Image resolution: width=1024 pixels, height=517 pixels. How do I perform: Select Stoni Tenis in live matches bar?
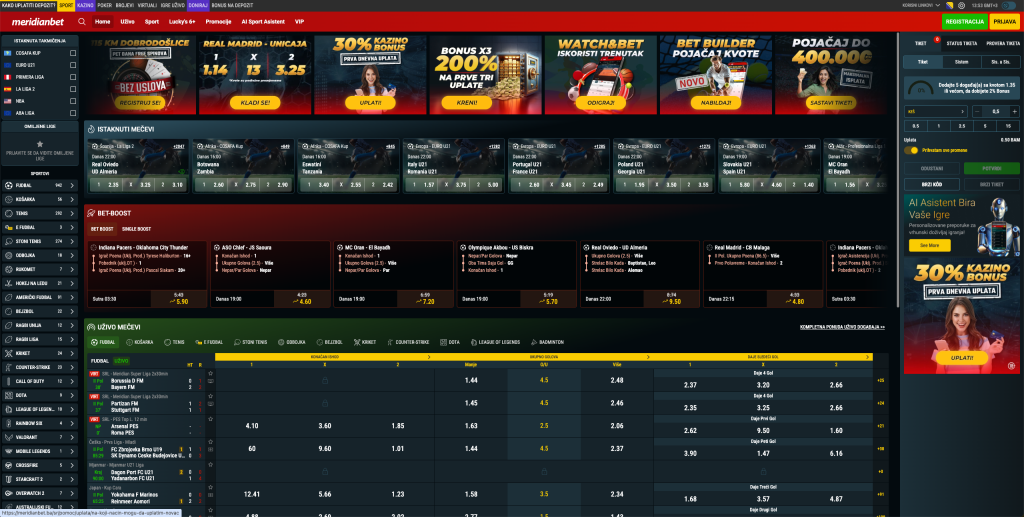point(251,342)
